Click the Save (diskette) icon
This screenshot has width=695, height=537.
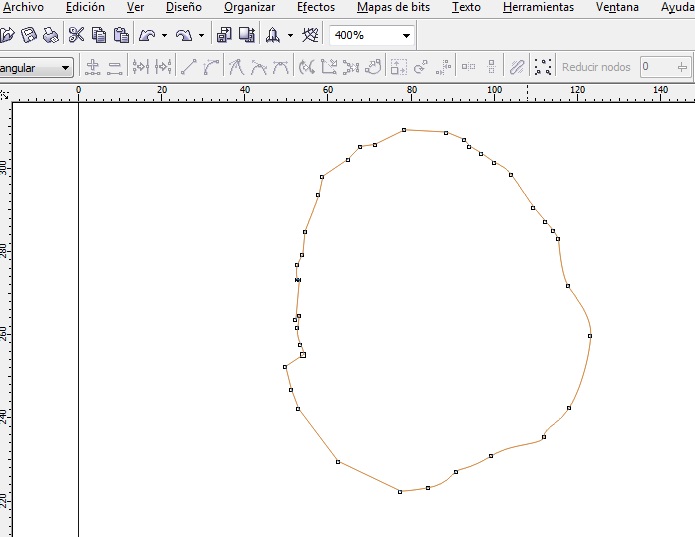point(29,35)
